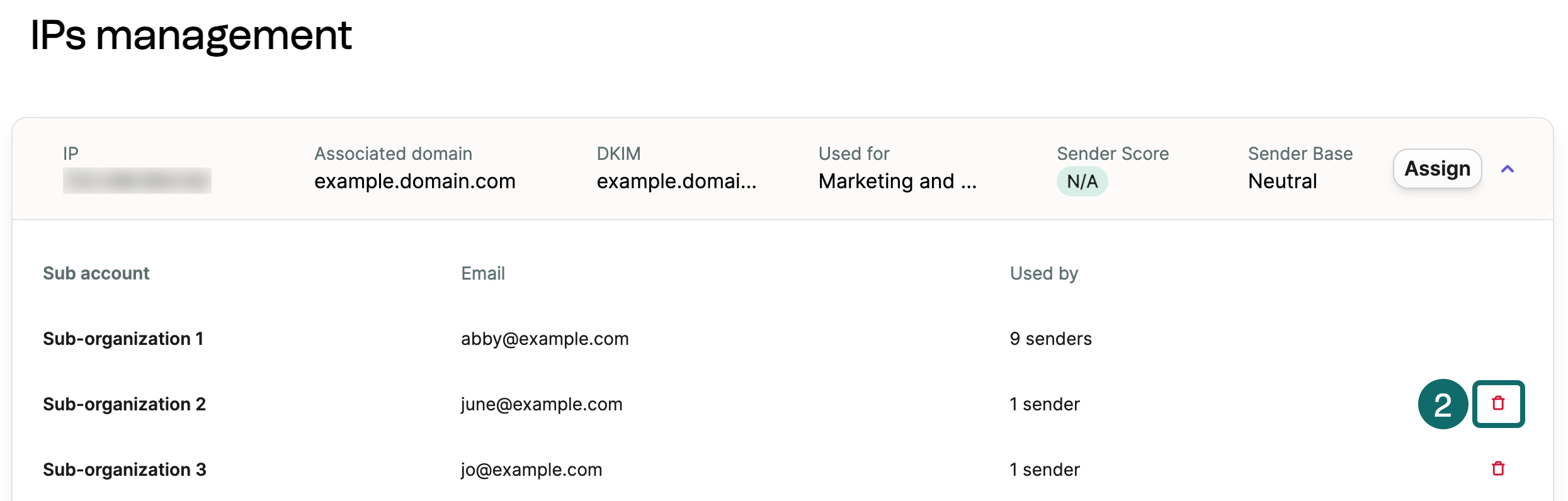Screen dimensions: 1568x501
Task: Click the '9 senders' count
Action: [1050, 339]
